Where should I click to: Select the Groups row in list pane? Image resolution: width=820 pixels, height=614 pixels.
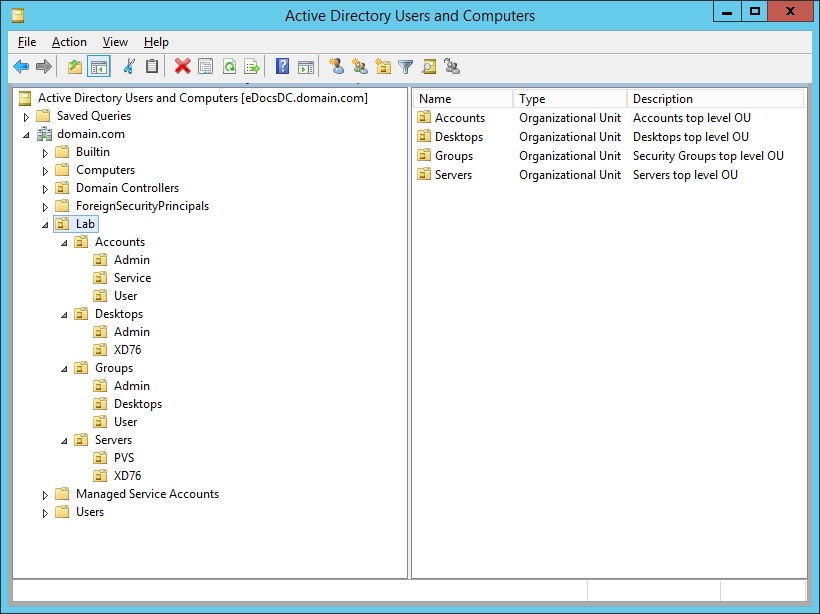[453, 156]
